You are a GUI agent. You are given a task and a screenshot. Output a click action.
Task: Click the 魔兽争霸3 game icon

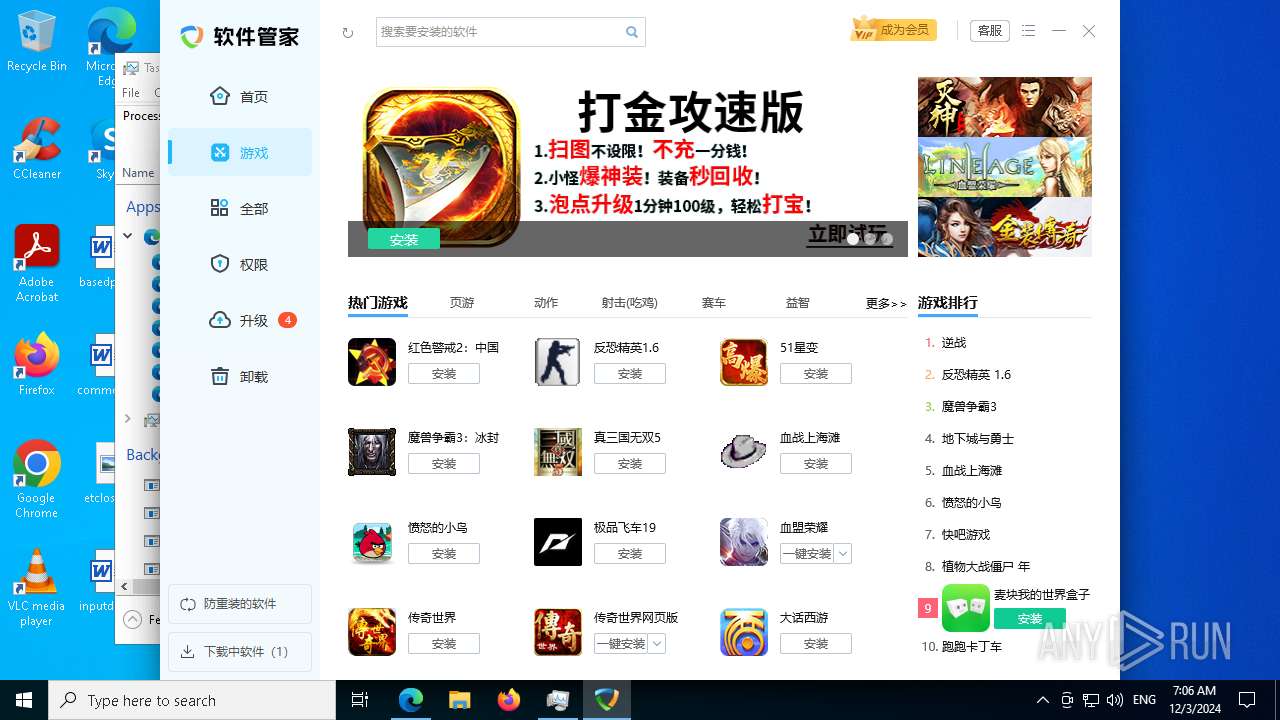(372, 452)
